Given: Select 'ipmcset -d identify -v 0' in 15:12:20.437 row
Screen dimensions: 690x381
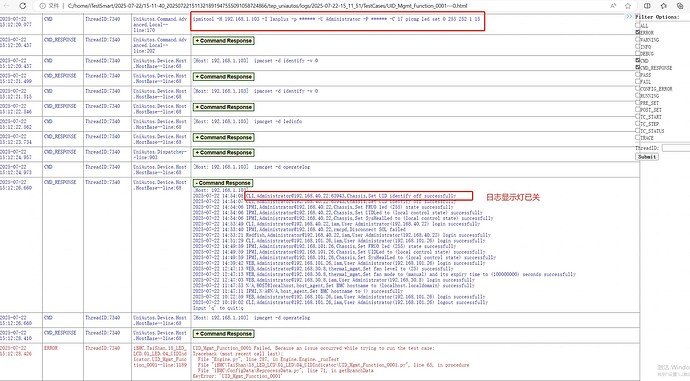Looking at the screenshot, I should (x=286, y=61).
